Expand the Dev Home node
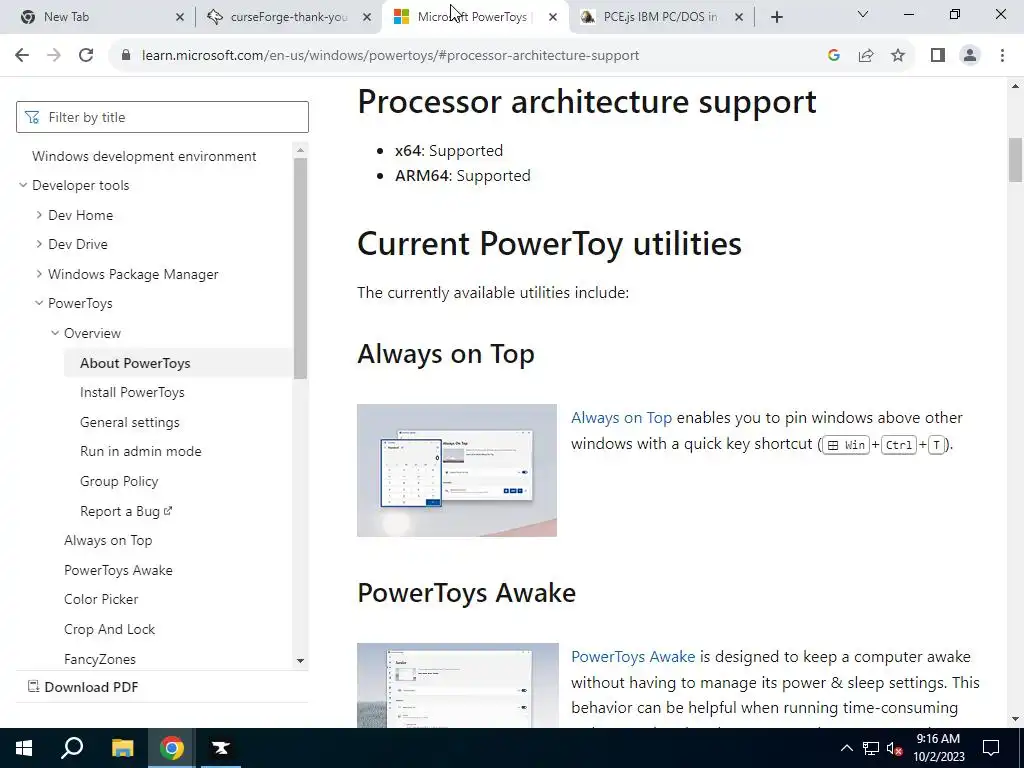 coord(39,215)
